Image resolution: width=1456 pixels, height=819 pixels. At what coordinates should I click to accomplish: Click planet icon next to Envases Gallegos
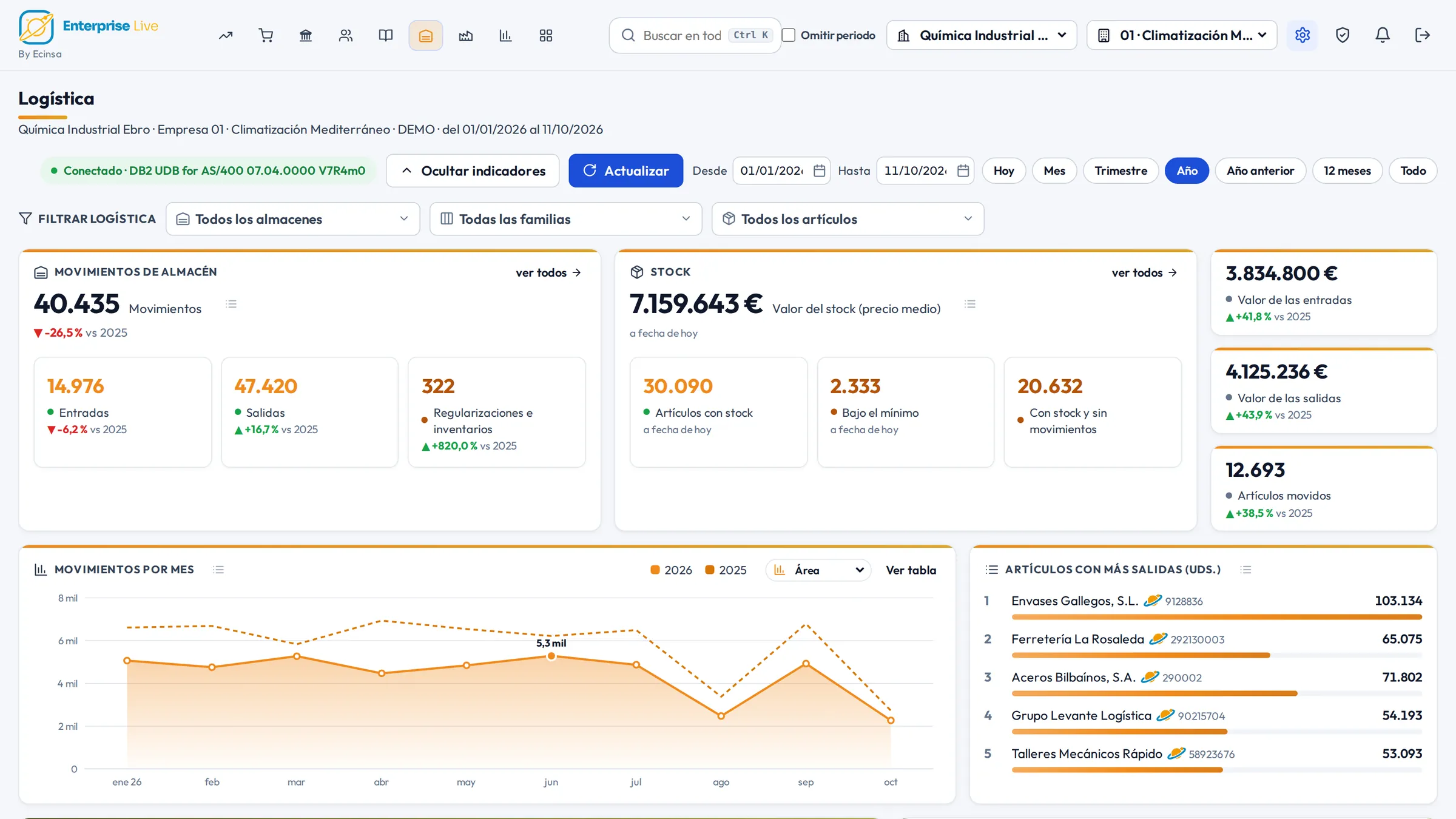click(x=1153, y=601)
